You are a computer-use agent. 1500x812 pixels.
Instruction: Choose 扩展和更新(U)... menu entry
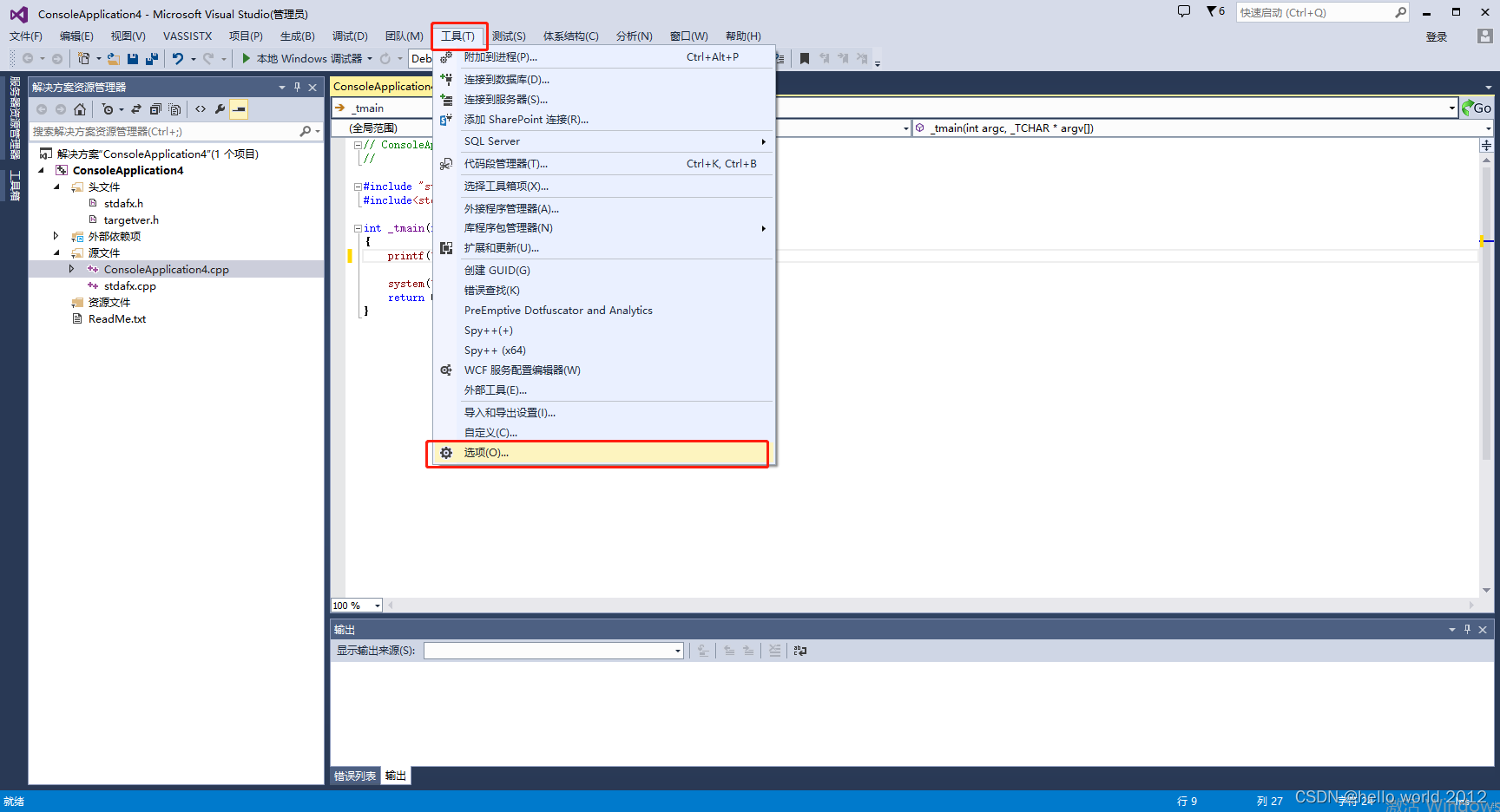(603, 248)
